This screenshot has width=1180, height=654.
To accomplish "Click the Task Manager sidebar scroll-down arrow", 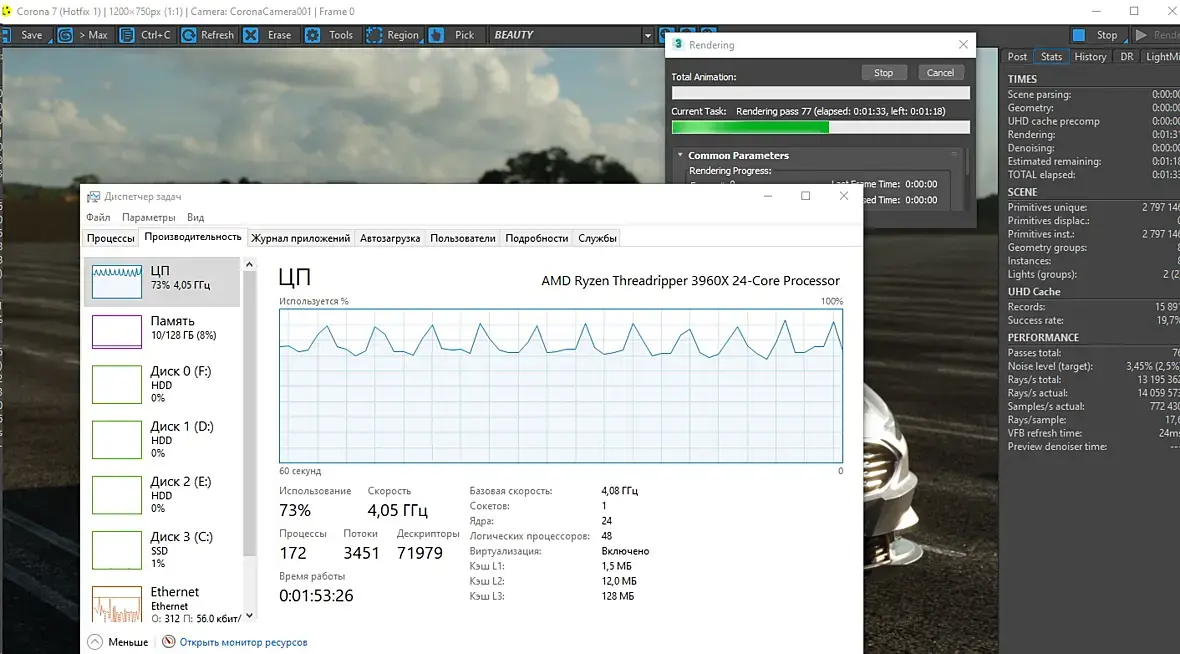I will 249,616.
